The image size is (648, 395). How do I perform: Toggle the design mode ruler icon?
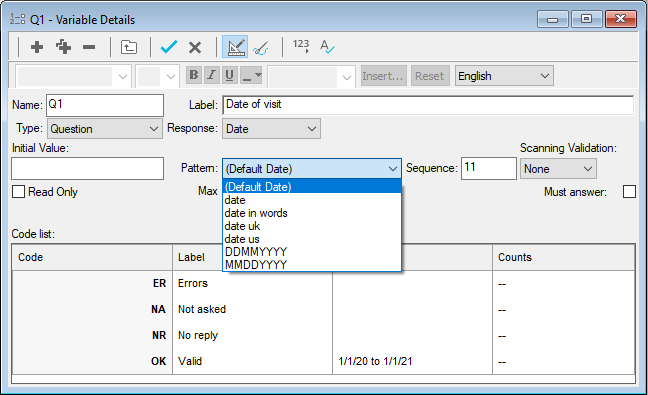click(235, 46)
